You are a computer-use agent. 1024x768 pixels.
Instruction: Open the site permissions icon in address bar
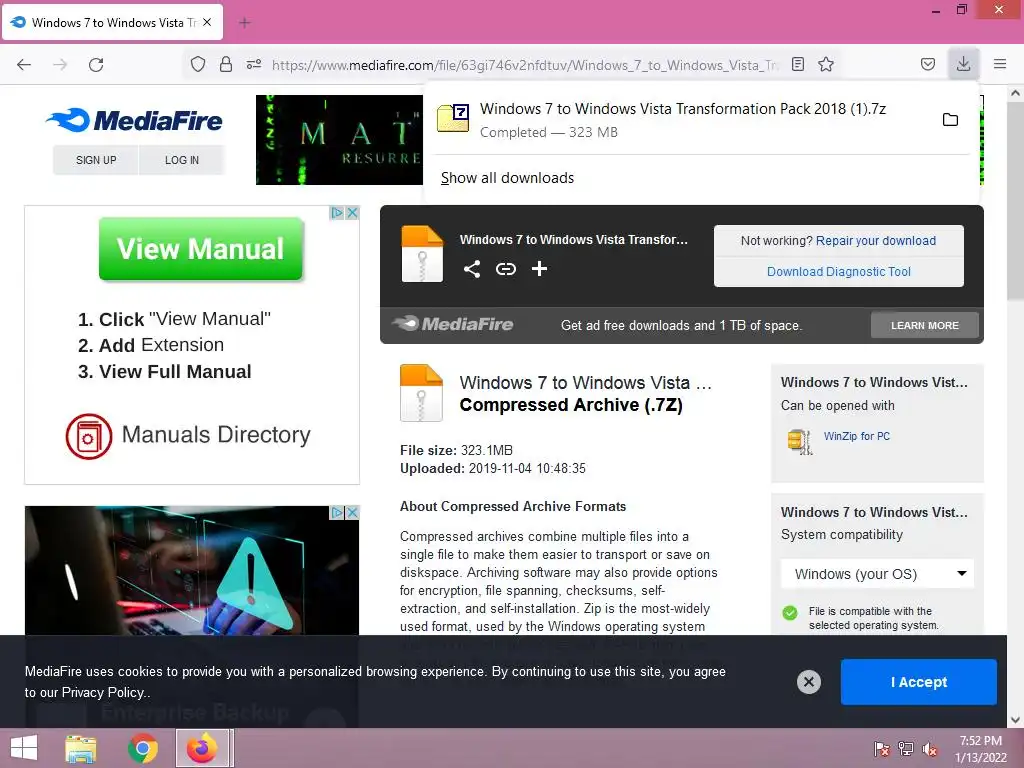253,64
